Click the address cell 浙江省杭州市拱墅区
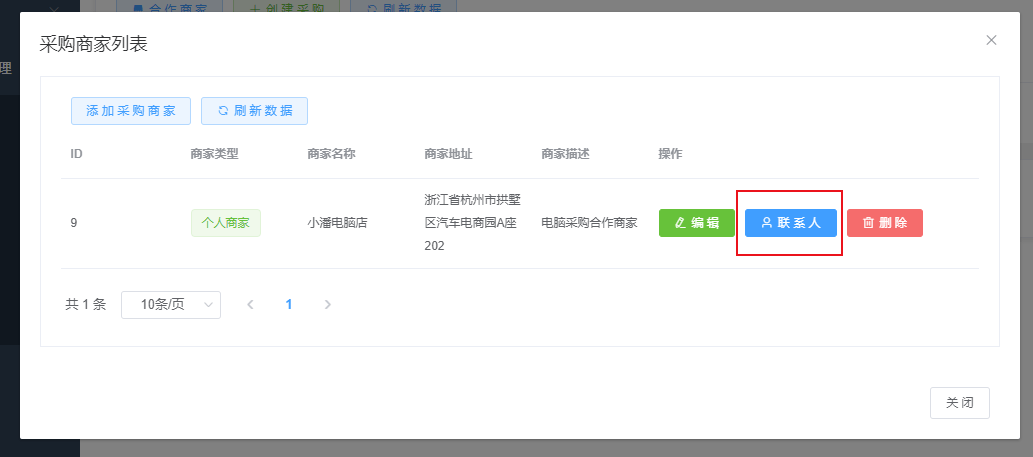The image size is (1033, 457). point(472,223)
